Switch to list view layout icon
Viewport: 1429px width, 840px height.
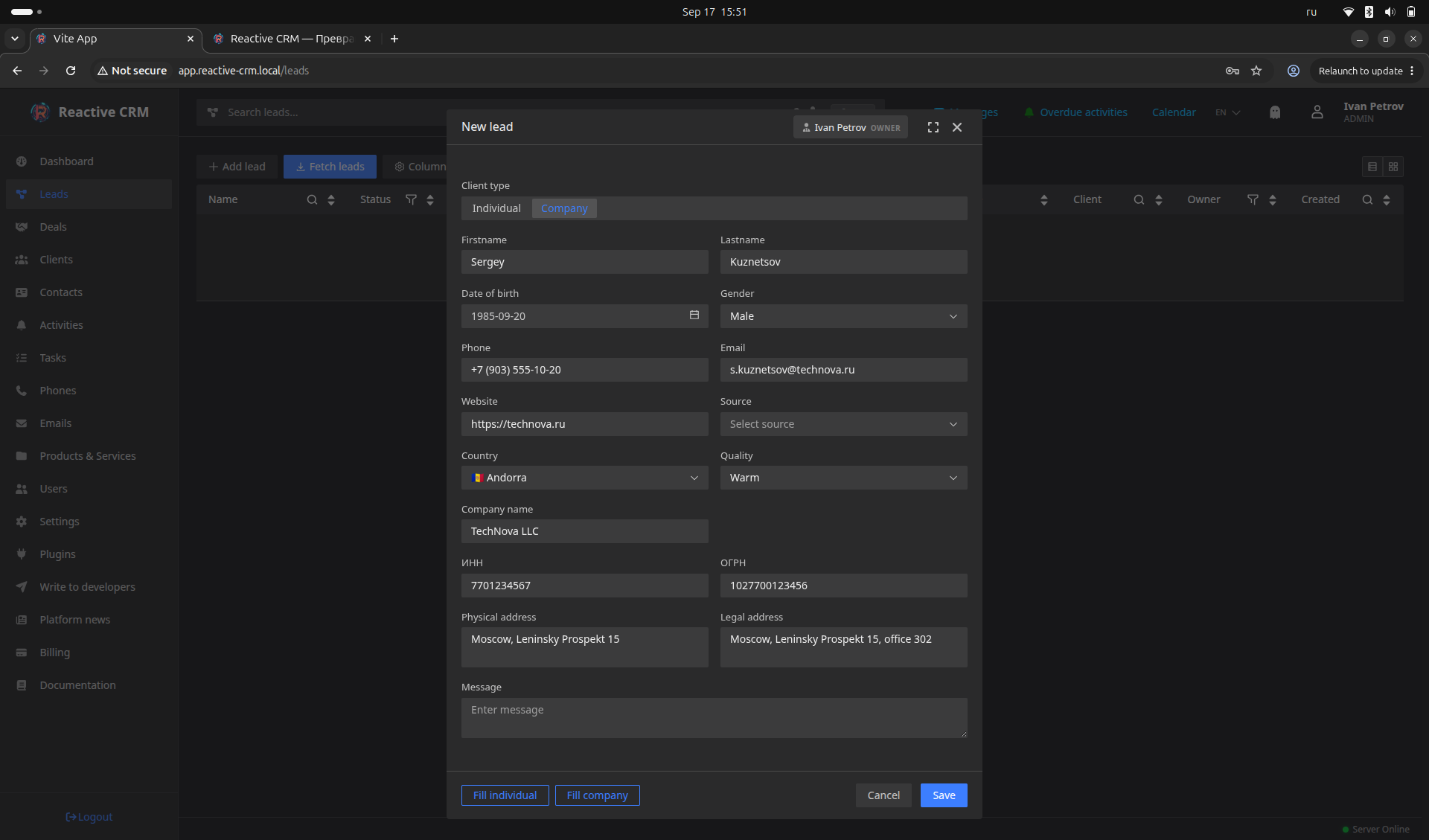click(x=1372, y=167)
